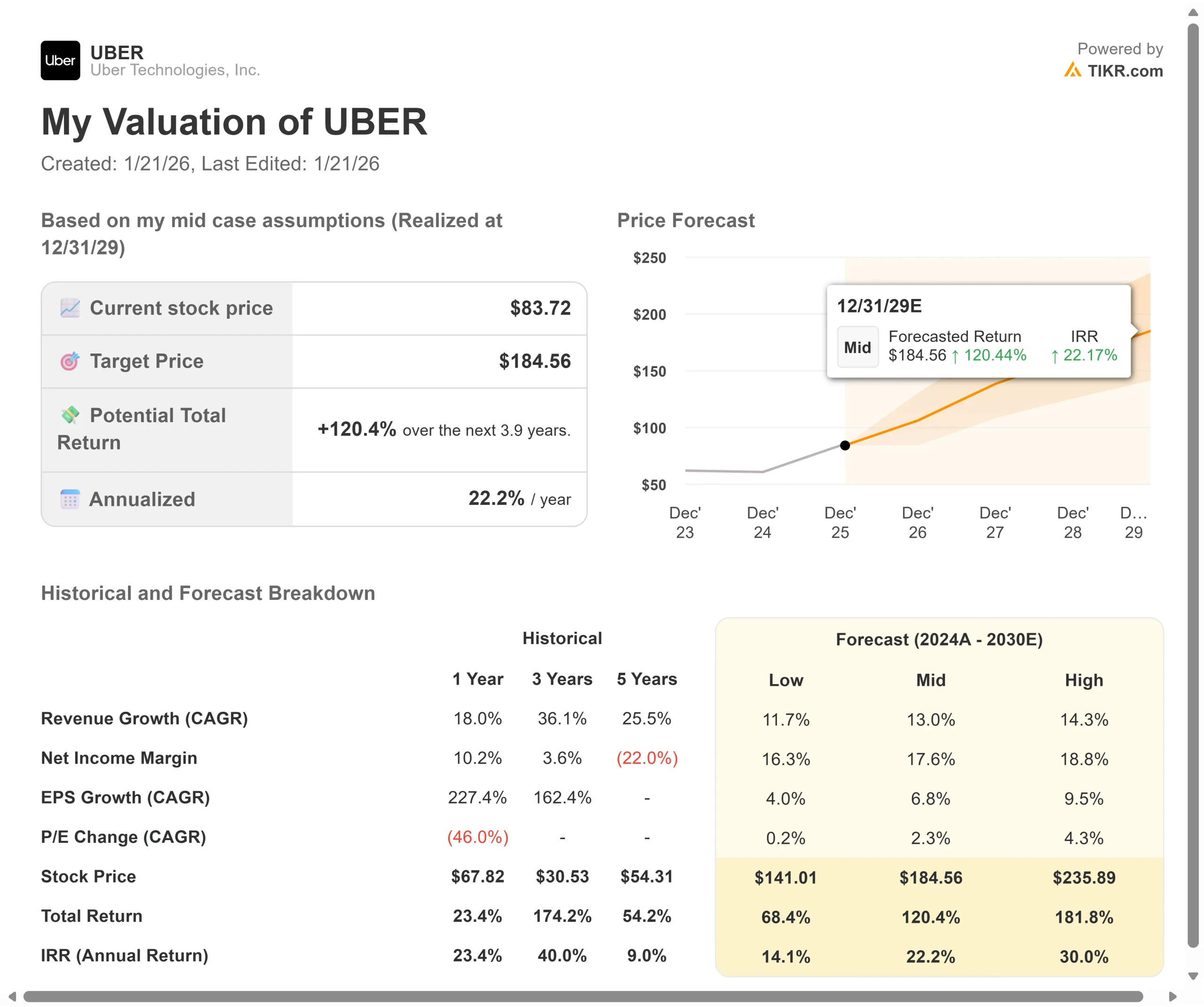The image size is (1204, 1007).
Task: Select the chart icon beside Current stock price
Action: [x=70, y=308]
